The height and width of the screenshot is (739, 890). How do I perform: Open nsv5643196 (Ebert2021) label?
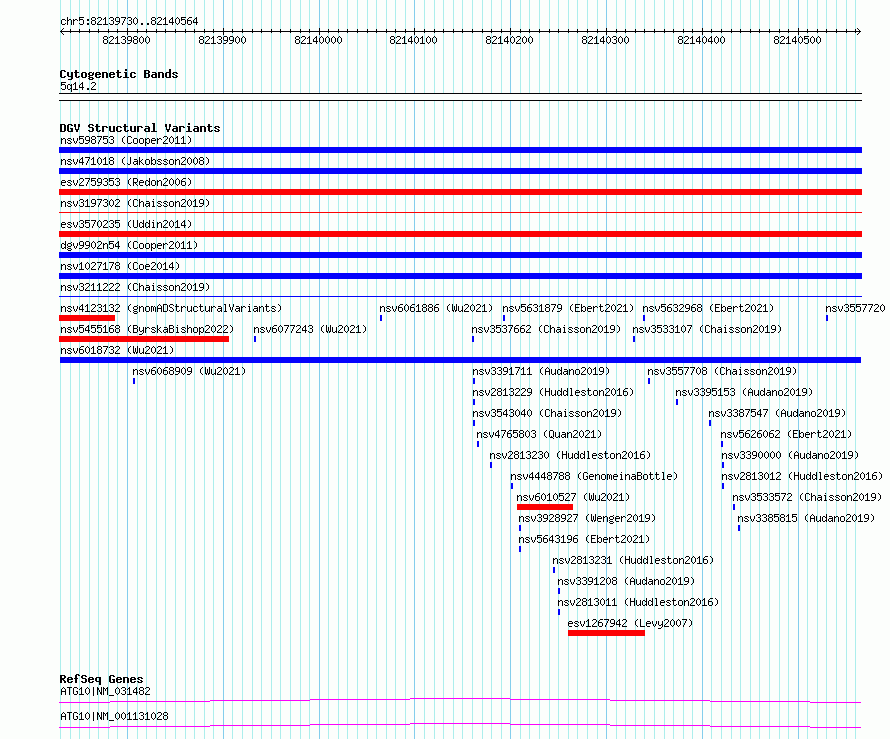click(x=584, y=539)
